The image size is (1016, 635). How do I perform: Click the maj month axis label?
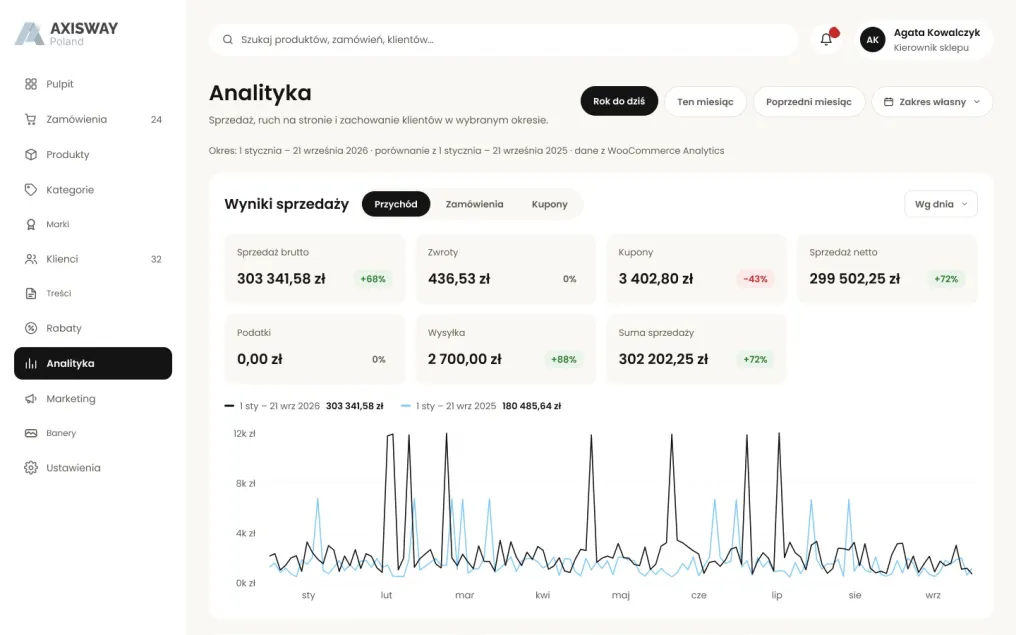(x=621, y=595)
